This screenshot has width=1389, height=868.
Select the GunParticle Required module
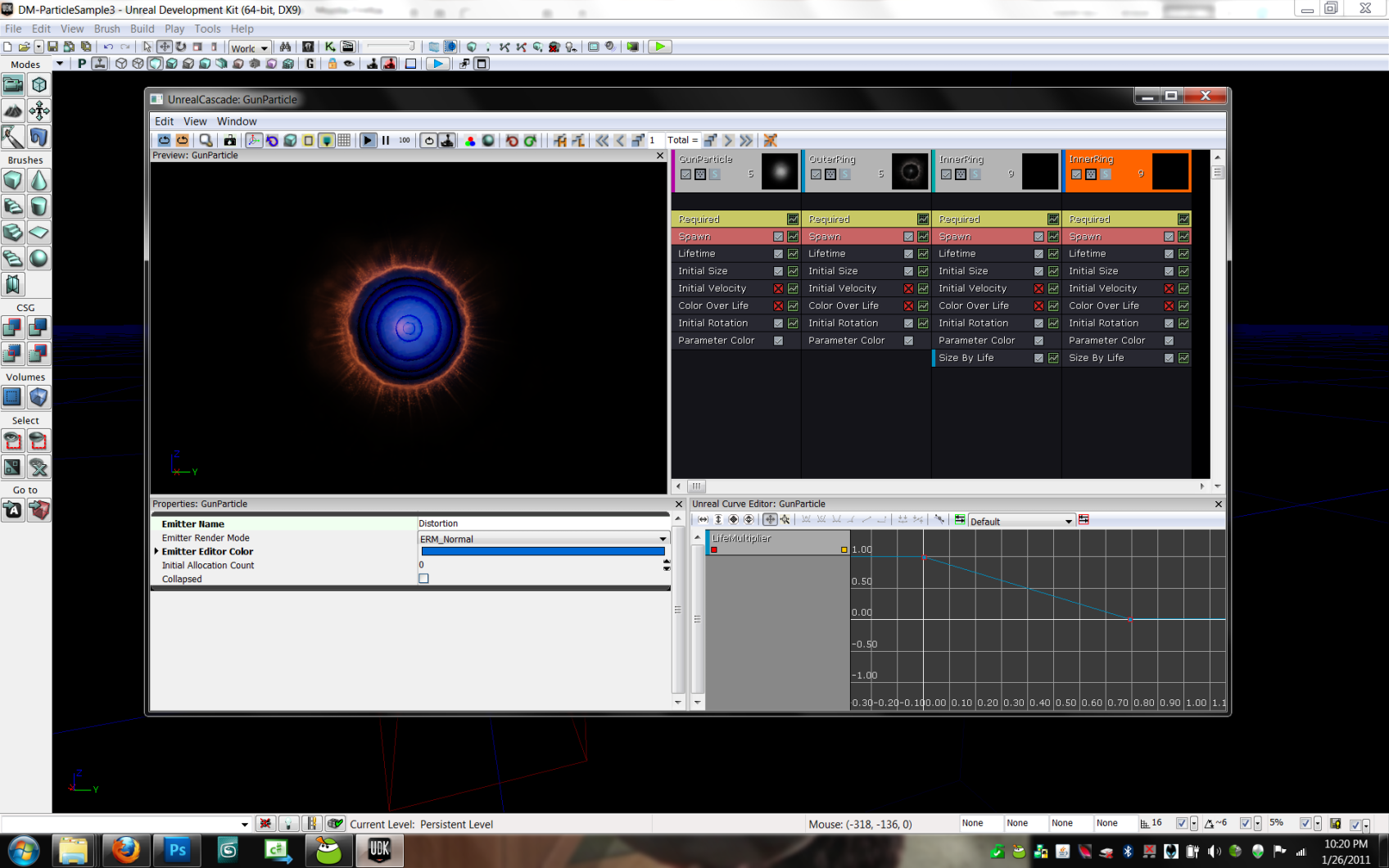coord(735,219)
